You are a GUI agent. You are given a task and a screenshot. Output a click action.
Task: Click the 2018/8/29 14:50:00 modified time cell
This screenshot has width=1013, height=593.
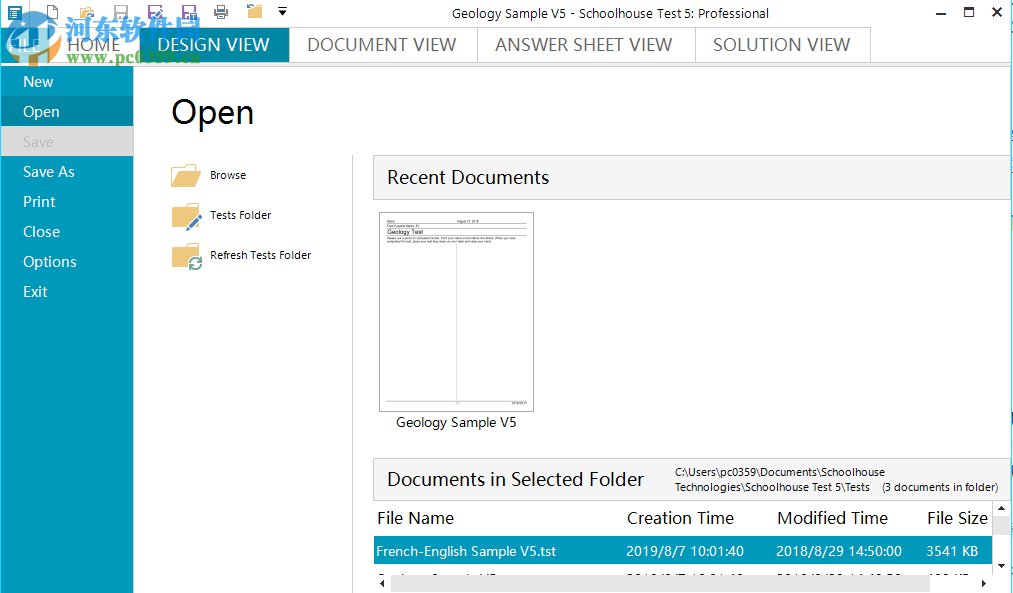(x=839, y=551)
